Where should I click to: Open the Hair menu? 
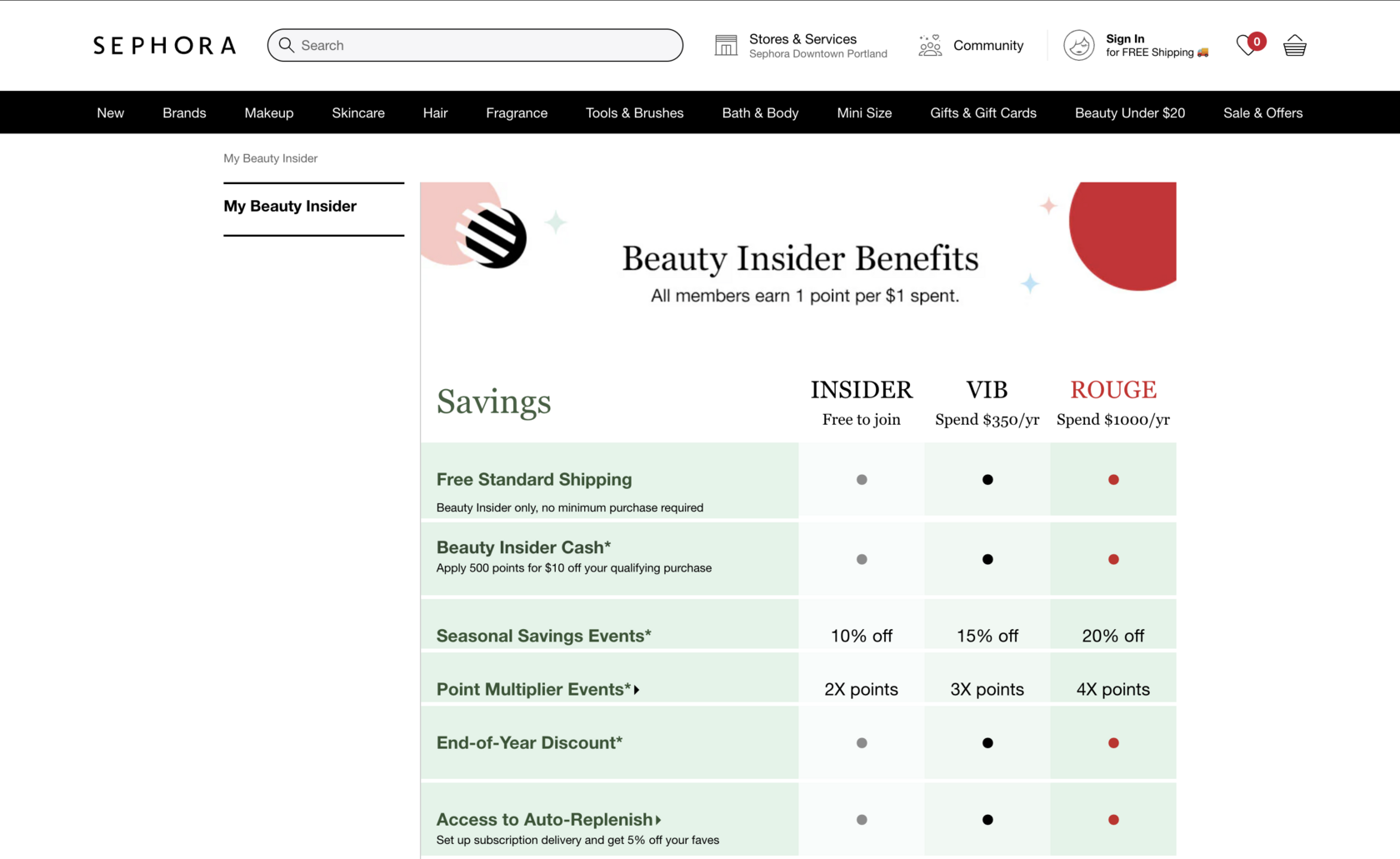(435, 112)
